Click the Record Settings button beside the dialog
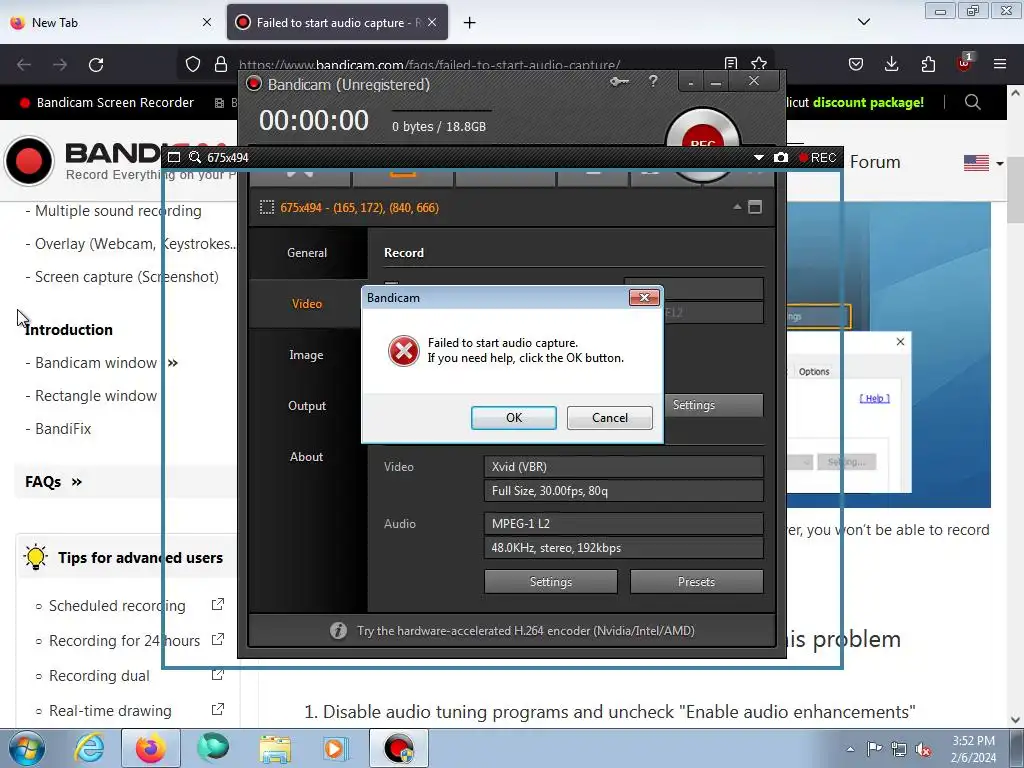This screenshot has width=1024, height=768. [713, 405]
